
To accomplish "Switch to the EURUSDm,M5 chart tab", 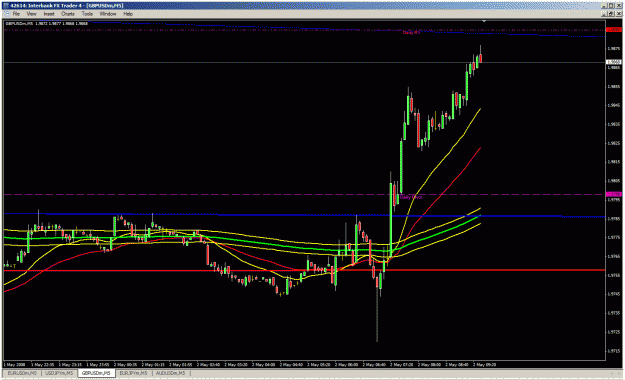I will click(x=22, y=373).
